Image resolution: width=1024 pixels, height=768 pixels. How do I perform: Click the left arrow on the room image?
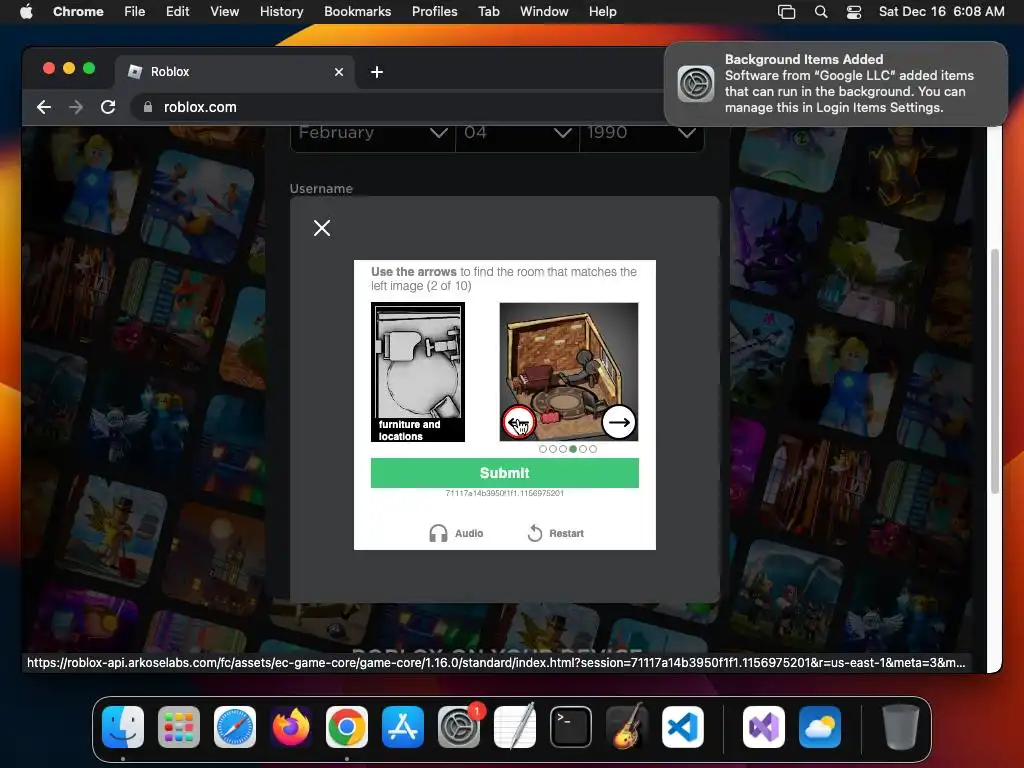point(519,423)
